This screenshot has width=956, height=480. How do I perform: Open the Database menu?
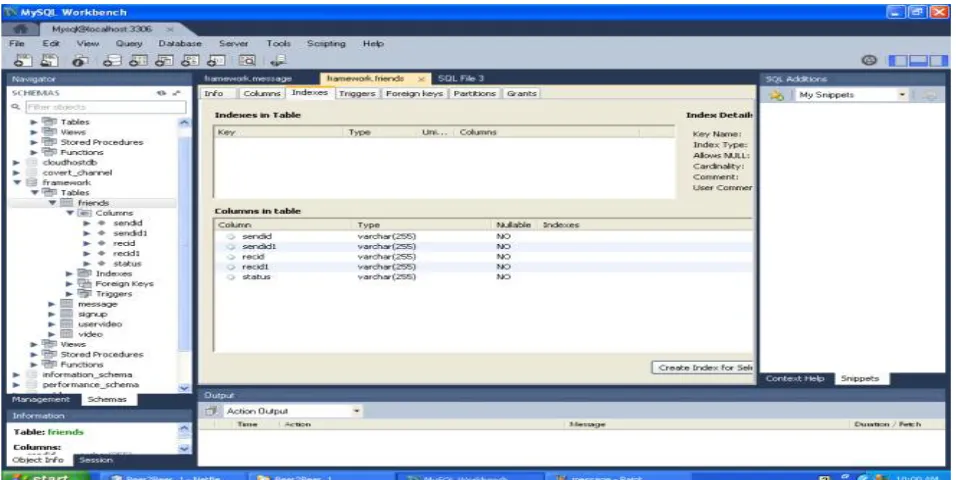tap(180, 43)
